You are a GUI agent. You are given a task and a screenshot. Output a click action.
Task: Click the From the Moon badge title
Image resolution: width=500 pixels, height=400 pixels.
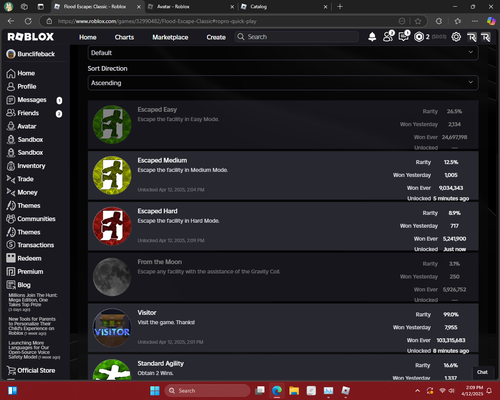tap(160, 262)
